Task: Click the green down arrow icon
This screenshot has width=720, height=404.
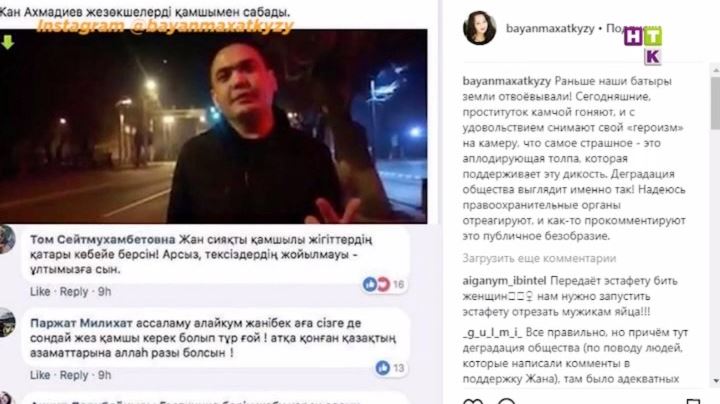Action: point(7,42)
